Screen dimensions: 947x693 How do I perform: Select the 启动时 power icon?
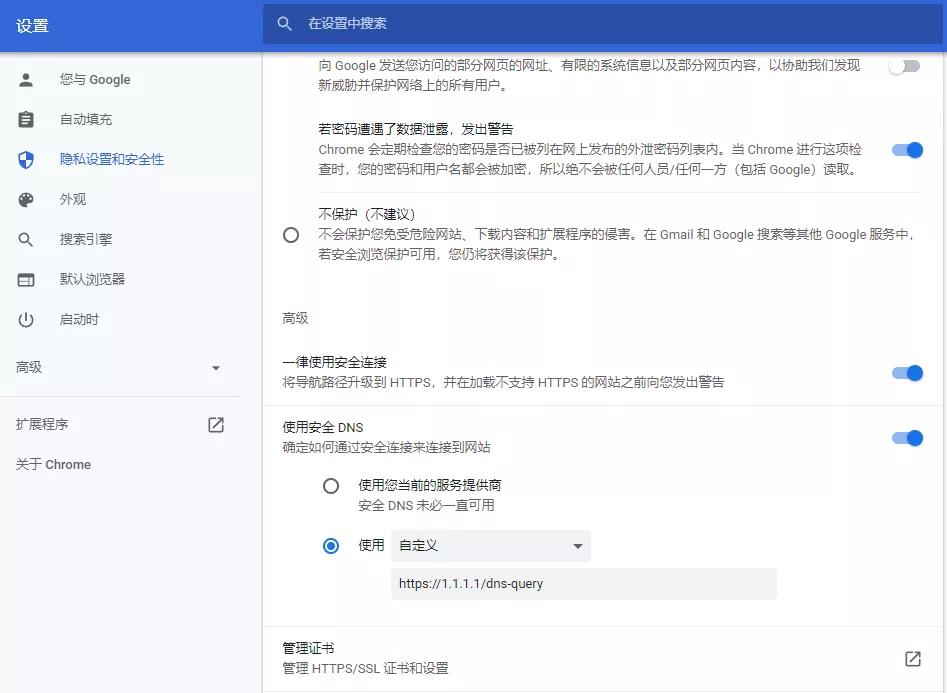click(x=25, y=319)
